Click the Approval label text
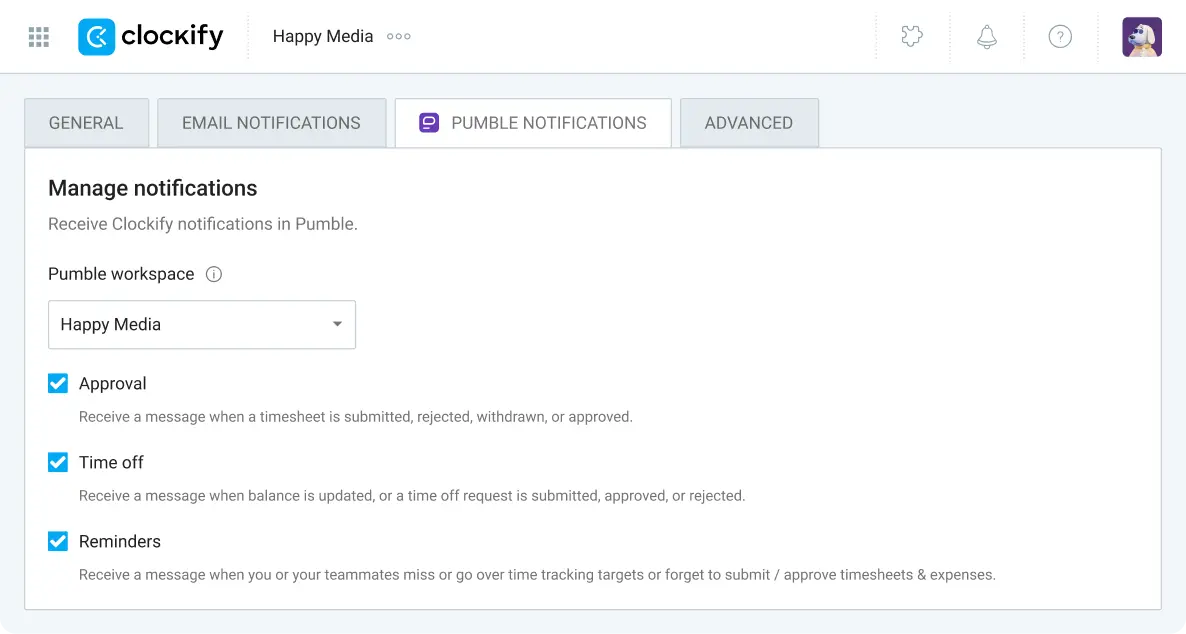Screen dimensions: 1186x634 coord(113,384)
